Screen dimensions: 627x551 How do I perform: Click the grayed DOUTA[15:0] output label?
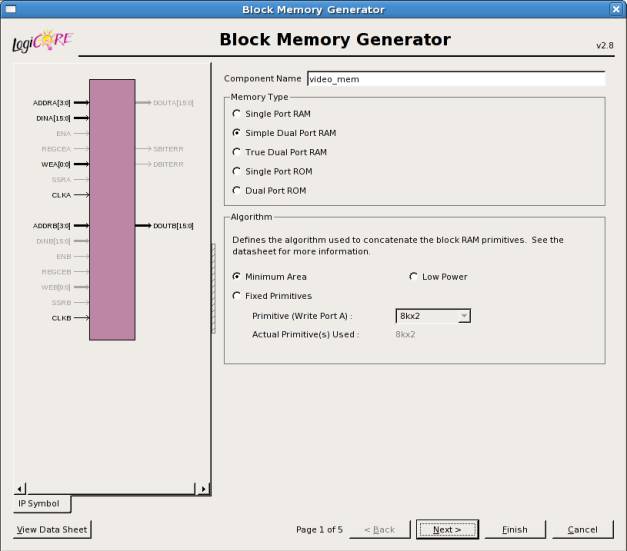coord(173,103)
